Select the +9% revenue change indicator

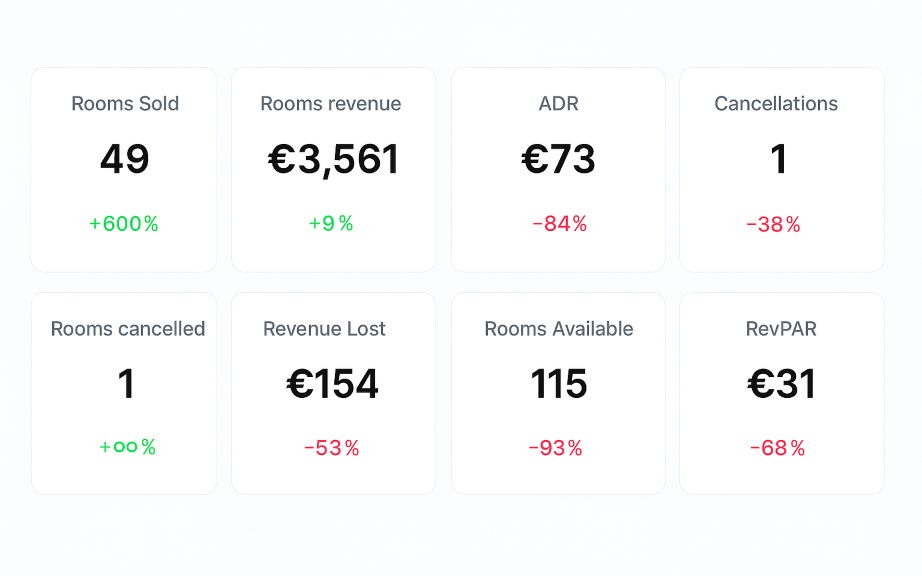(x=331, y=224)
